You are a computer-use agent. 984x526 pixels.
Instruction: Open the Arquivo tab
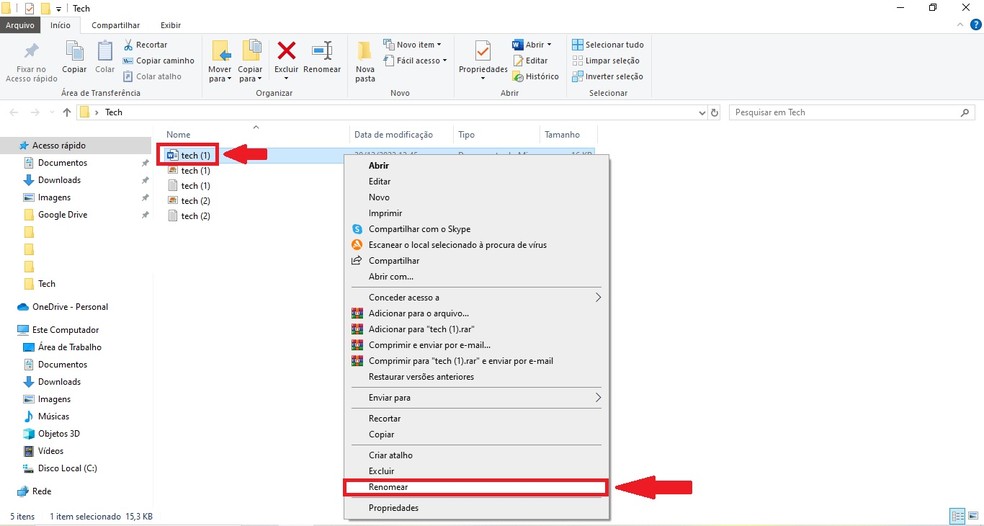click(x=20, y=25)
